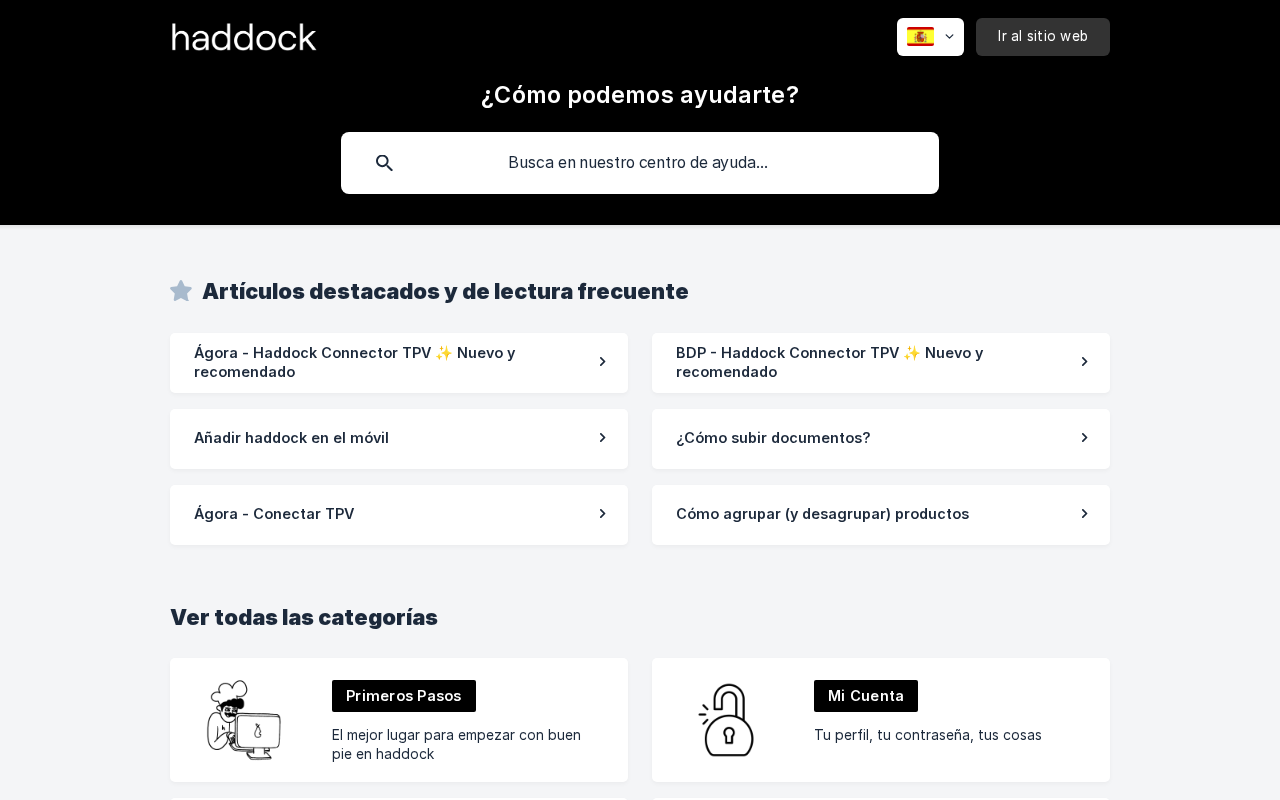Open article Ágora - Haddock Connector TPV

399,363
